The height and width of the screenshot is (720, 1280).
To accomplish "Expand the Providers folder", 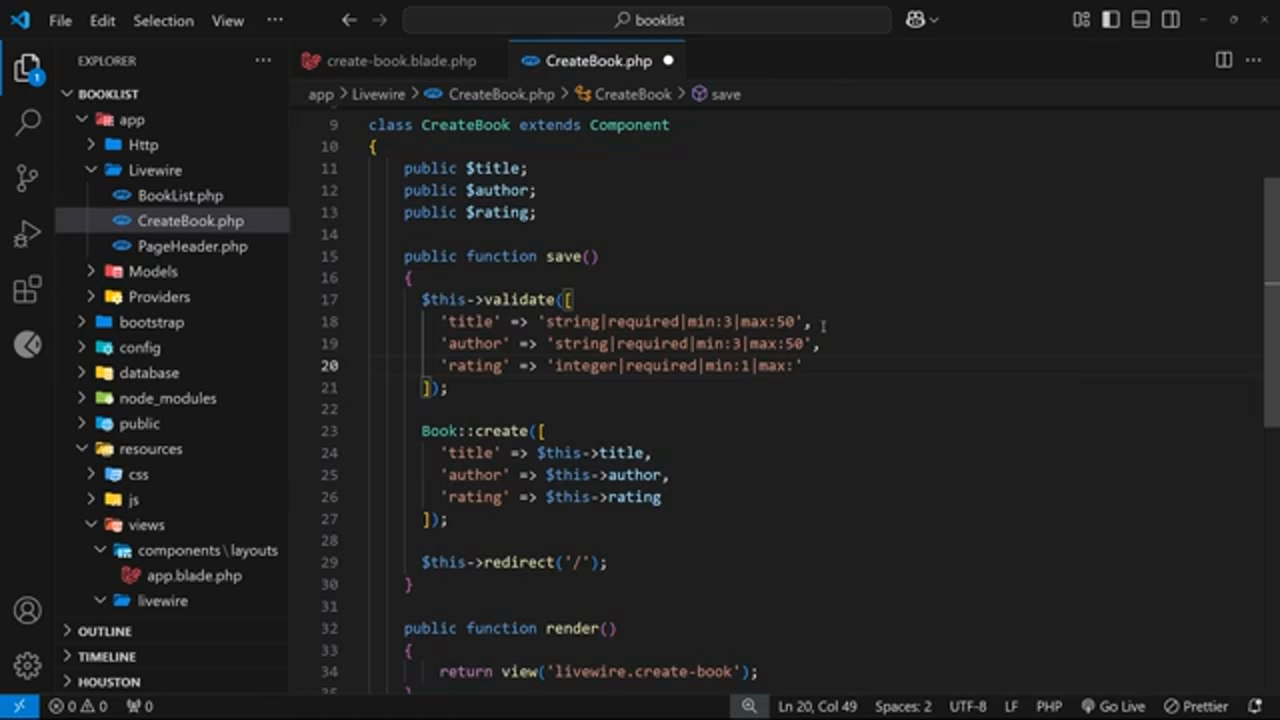I will [x=158, y=297].
